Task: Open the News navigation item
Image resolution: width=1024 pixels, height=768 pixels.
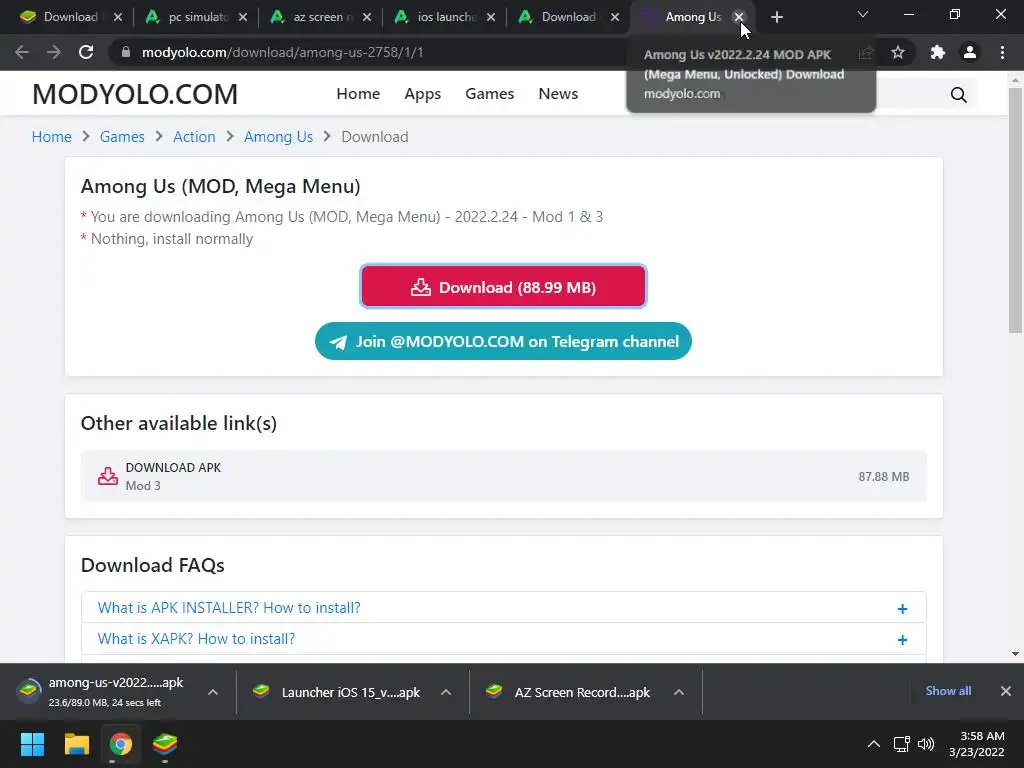Action: pyautogui.click(x=558, y=93)
